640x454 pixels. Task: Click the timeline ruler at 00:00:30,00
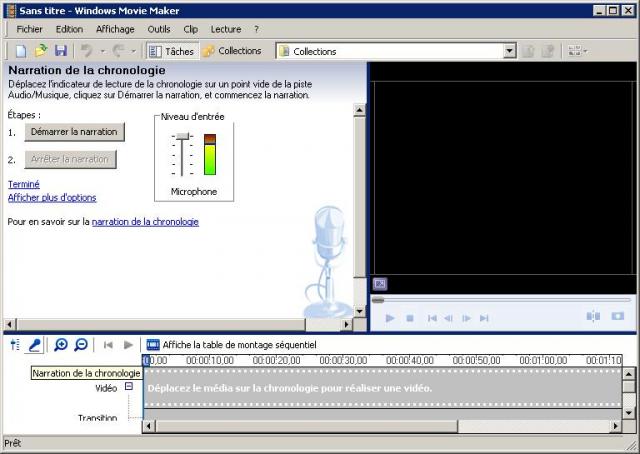pyautogui.click(x=343, y=361)
